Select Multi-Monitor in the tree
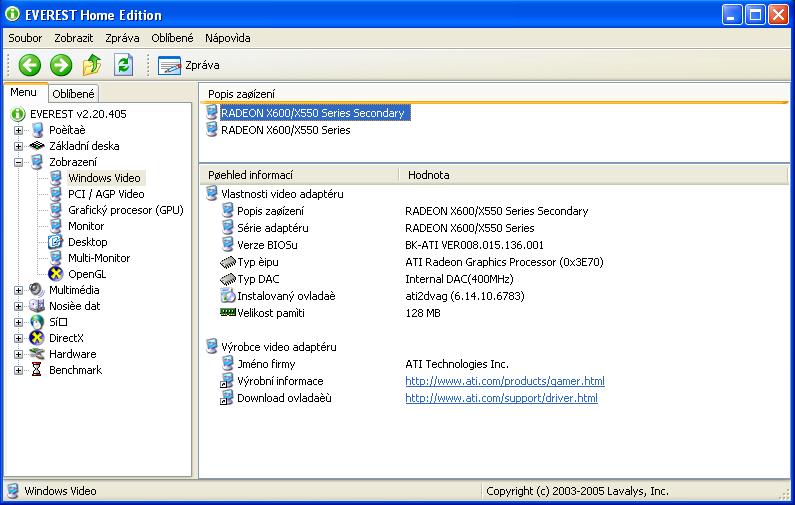Viewport: 795px width, 505px height. coord(99,258)
